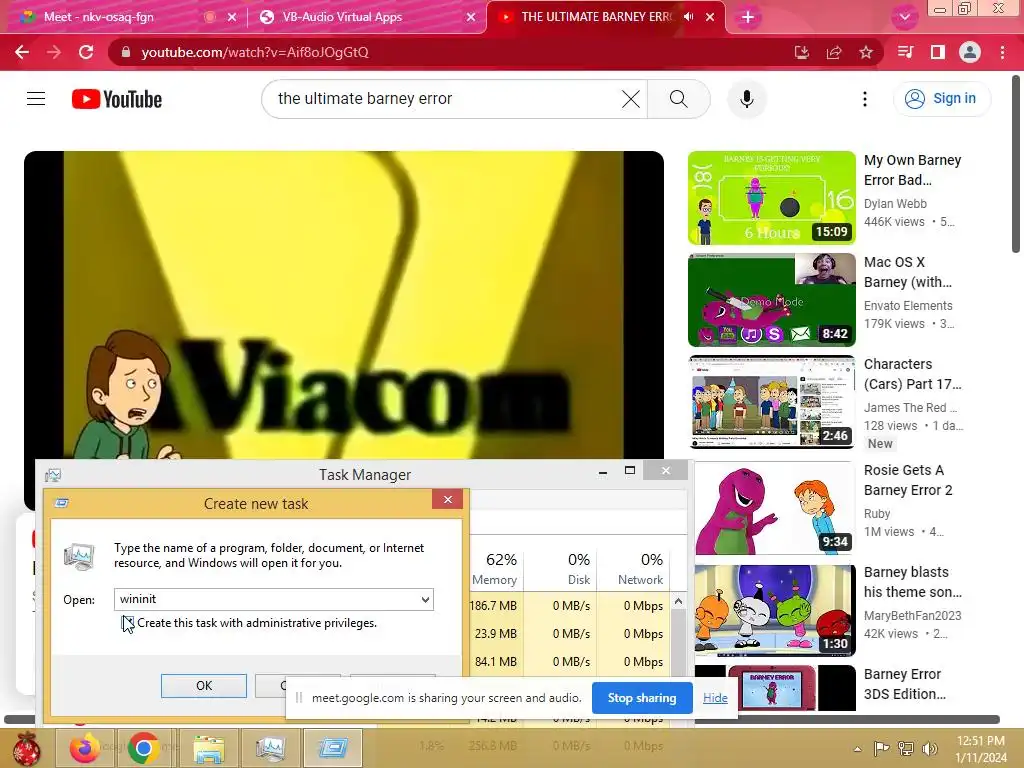Open Chrome profile avatar
The image size is (1024, 768).
click(x=970, y=52)
